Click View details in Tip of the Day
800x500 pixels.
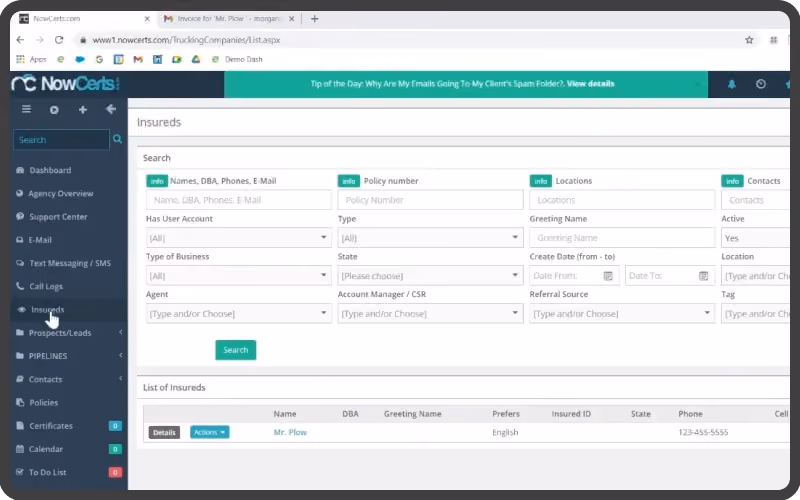(x=590, y=84)
